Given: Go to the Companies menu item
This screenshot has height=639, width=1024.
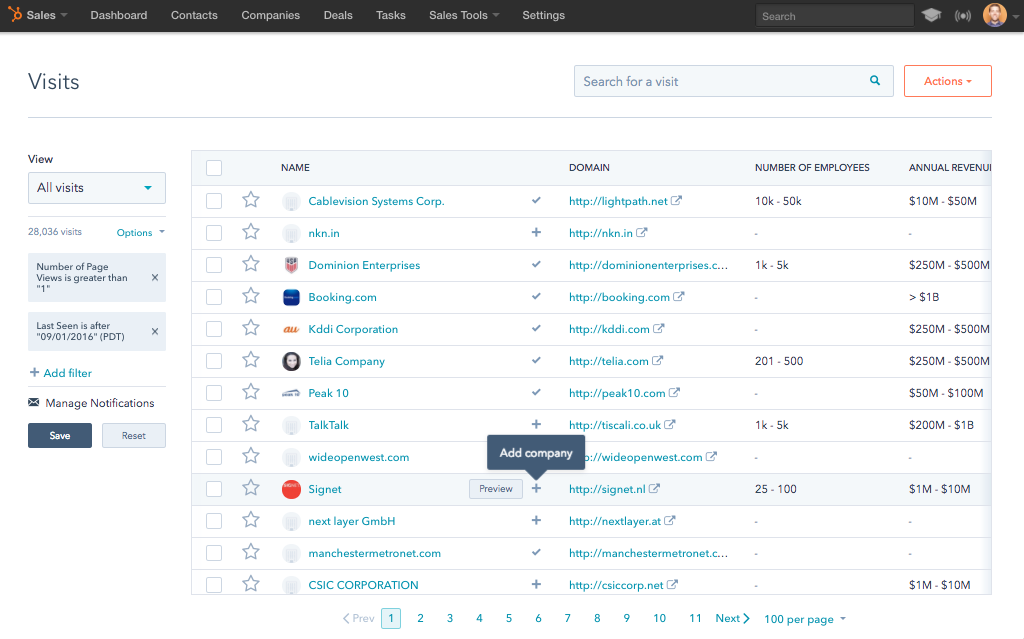Looking at the screenshot, I should pos(269,14).
